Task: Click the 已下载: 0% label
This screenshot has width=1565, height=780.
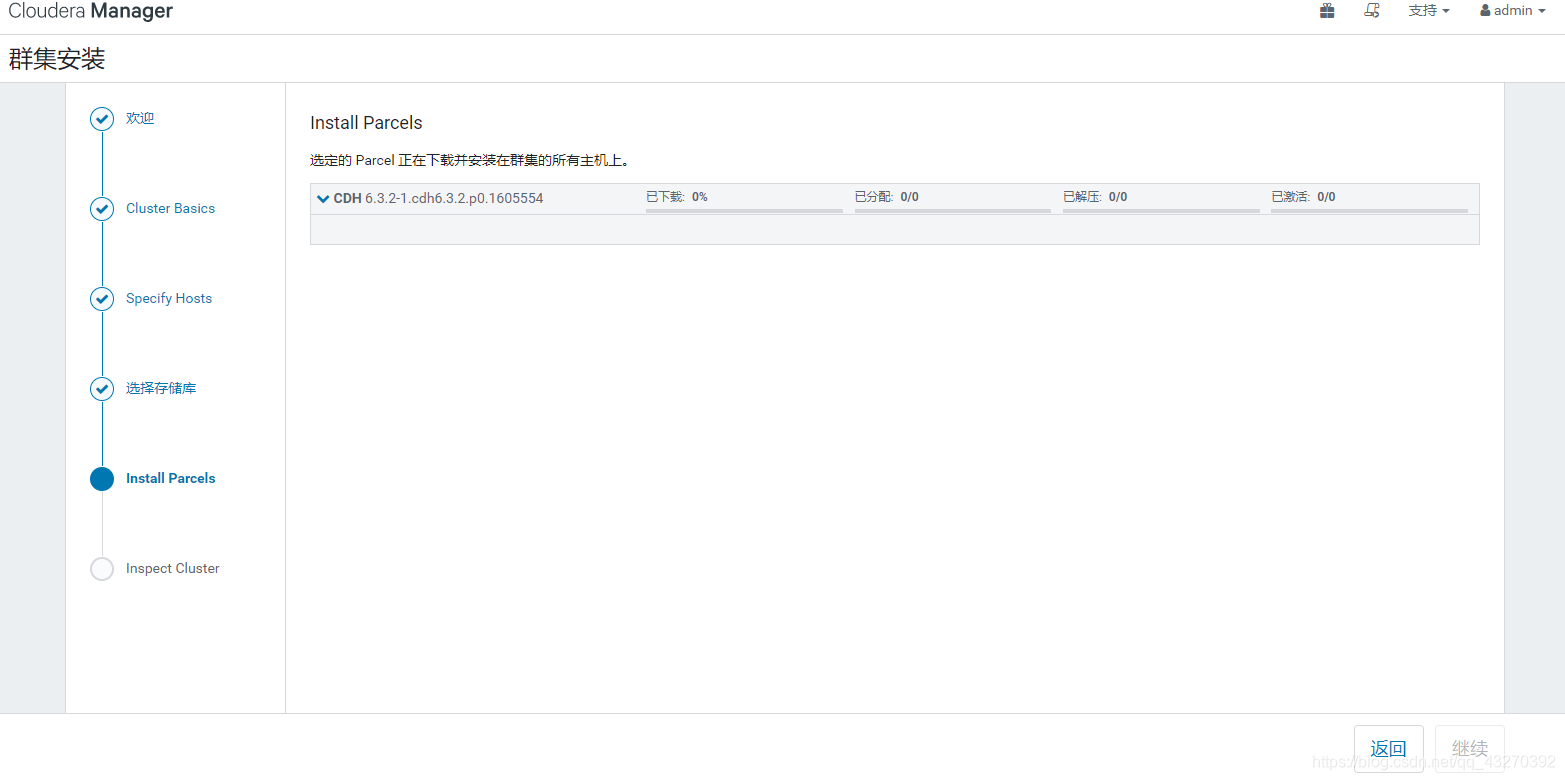Action: [x=677, y=197]
